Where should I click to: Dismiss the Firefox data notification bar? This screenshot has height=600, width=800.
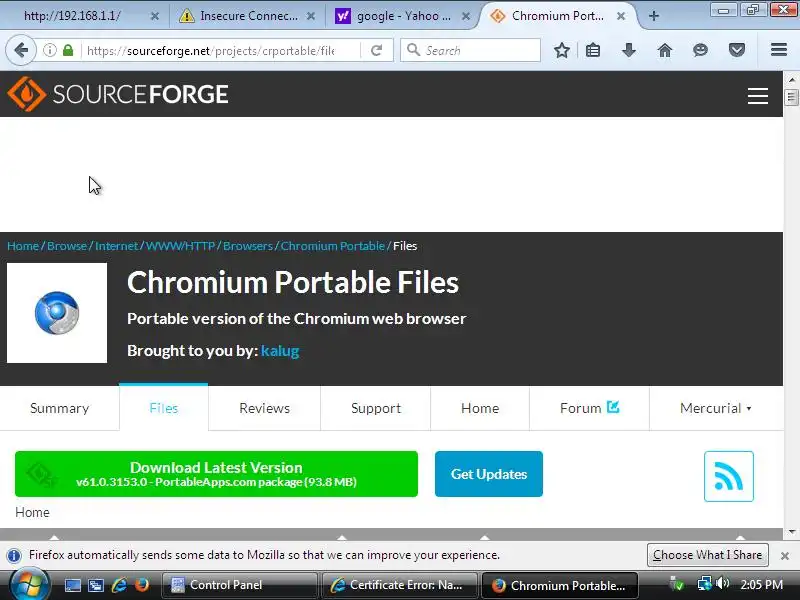pos(785,556)
